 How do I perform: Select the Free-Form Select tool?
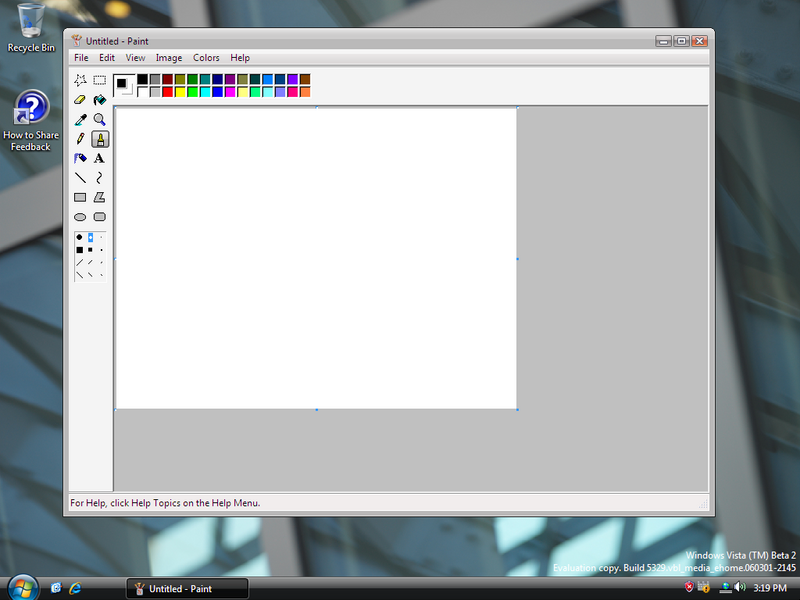tap(80, 80)
